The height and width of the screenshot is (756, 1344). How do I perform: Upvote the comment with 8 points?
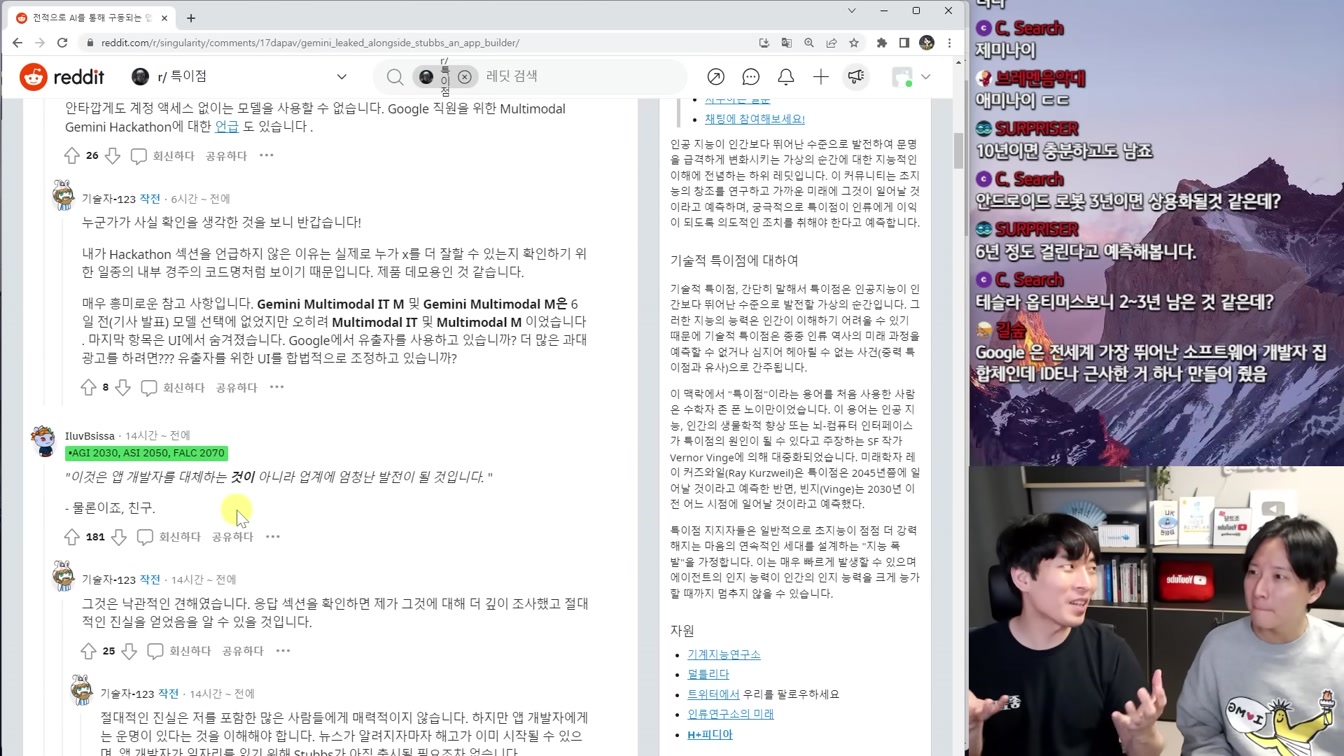[x=89, y=387]
